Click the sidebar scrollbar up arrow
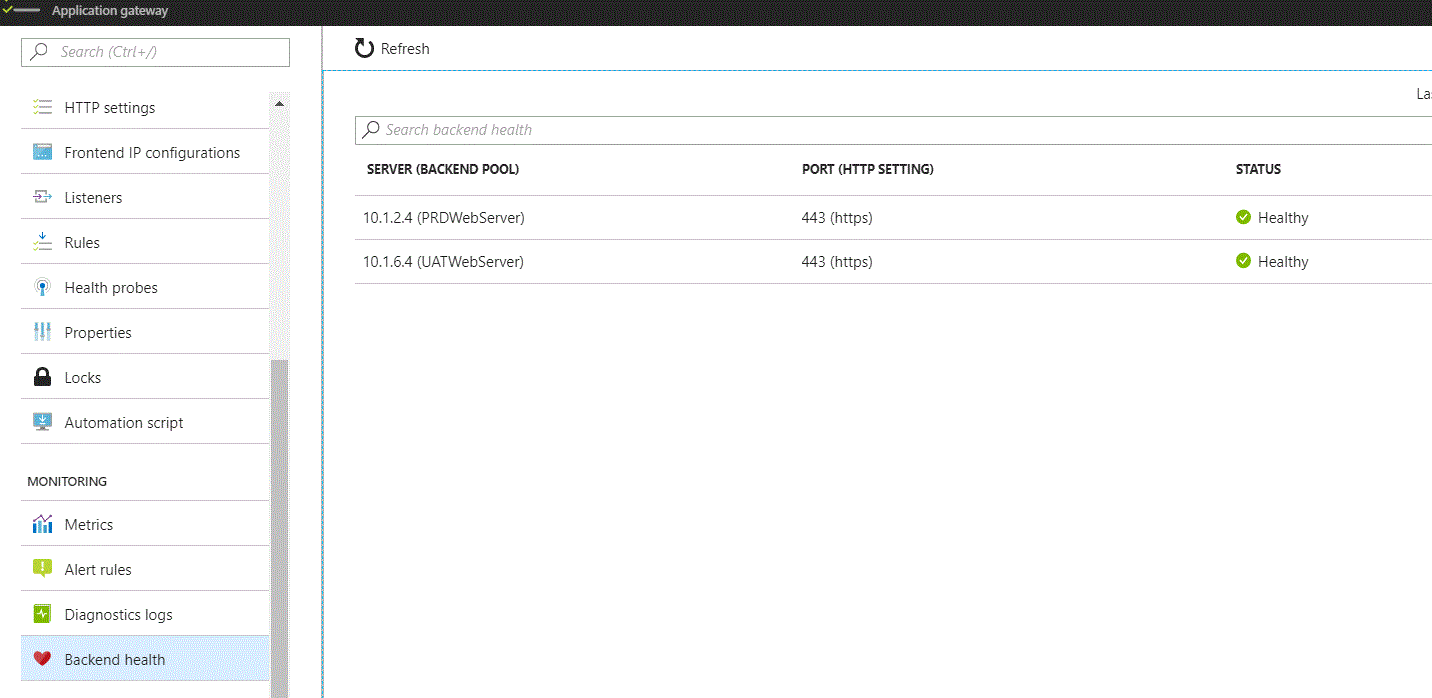 tap(279, 104)
